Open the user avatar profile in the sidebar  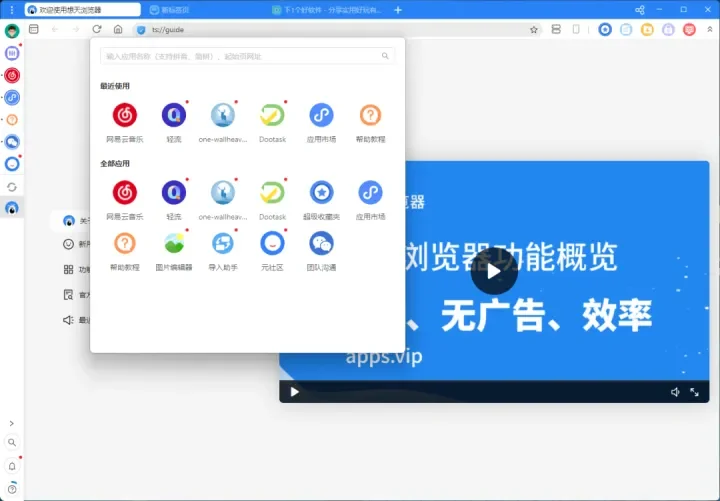pos(12,31)
